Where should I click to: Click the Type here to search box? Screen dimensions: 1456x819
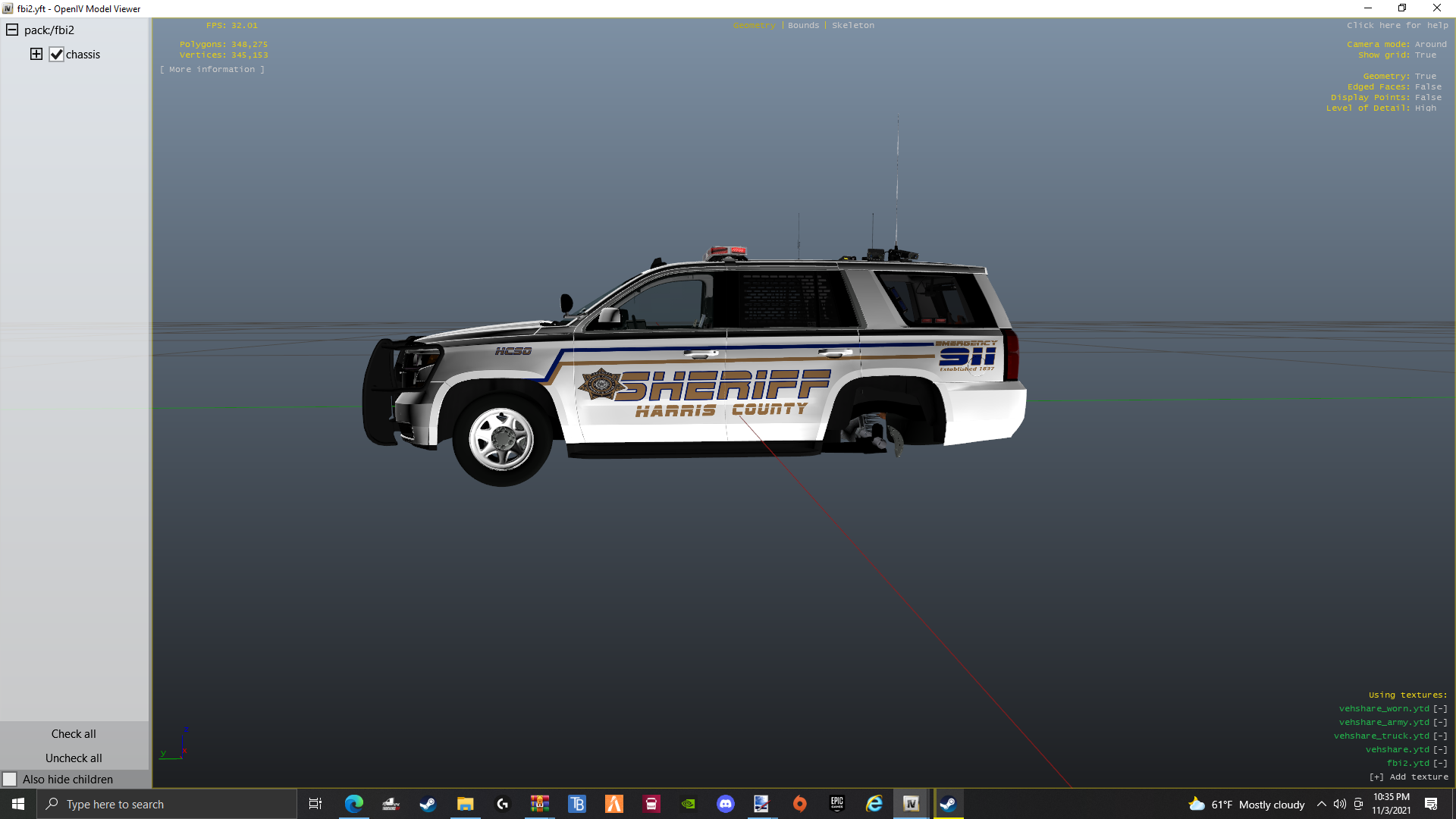(167, 805)
